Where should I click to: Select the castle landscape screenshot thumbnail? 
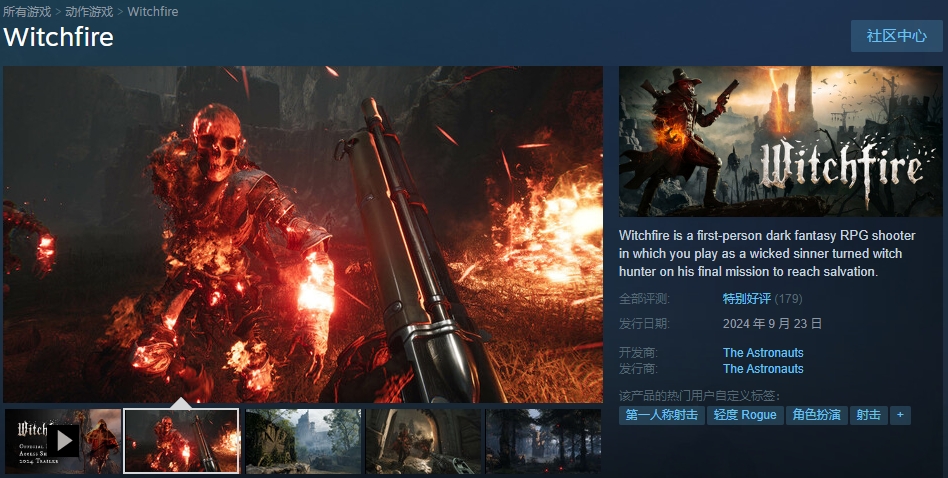click(303, 441)
